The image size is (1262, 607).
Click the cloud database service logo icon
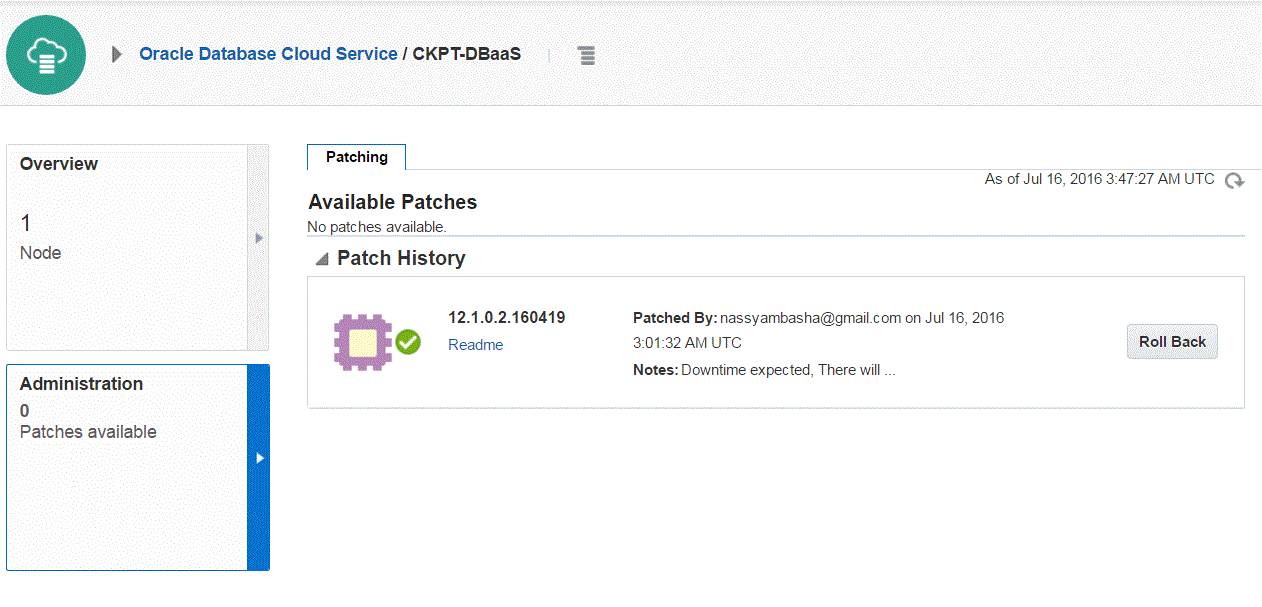click(x=46, y=55)
